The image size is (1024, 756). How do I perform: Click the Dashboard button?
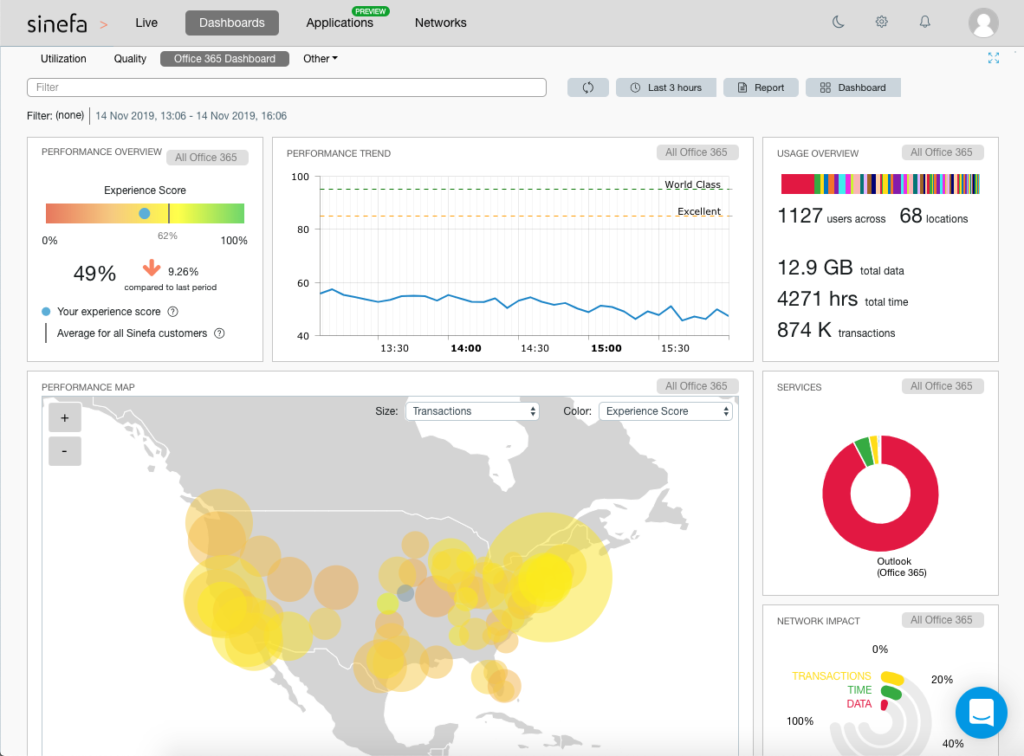click(x=854, y=87)
